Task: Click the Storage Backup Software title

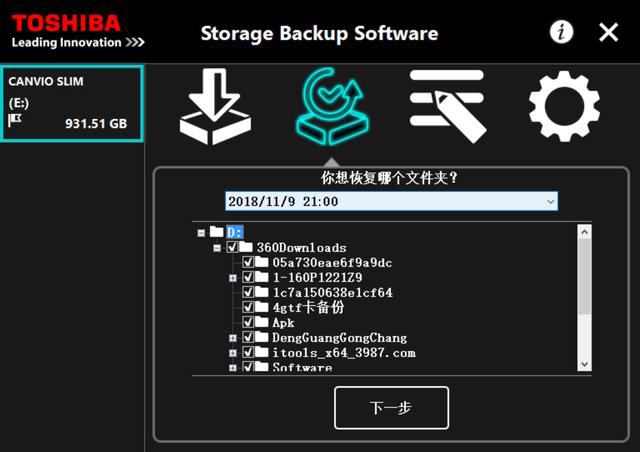Action: [x=319, y=33]
